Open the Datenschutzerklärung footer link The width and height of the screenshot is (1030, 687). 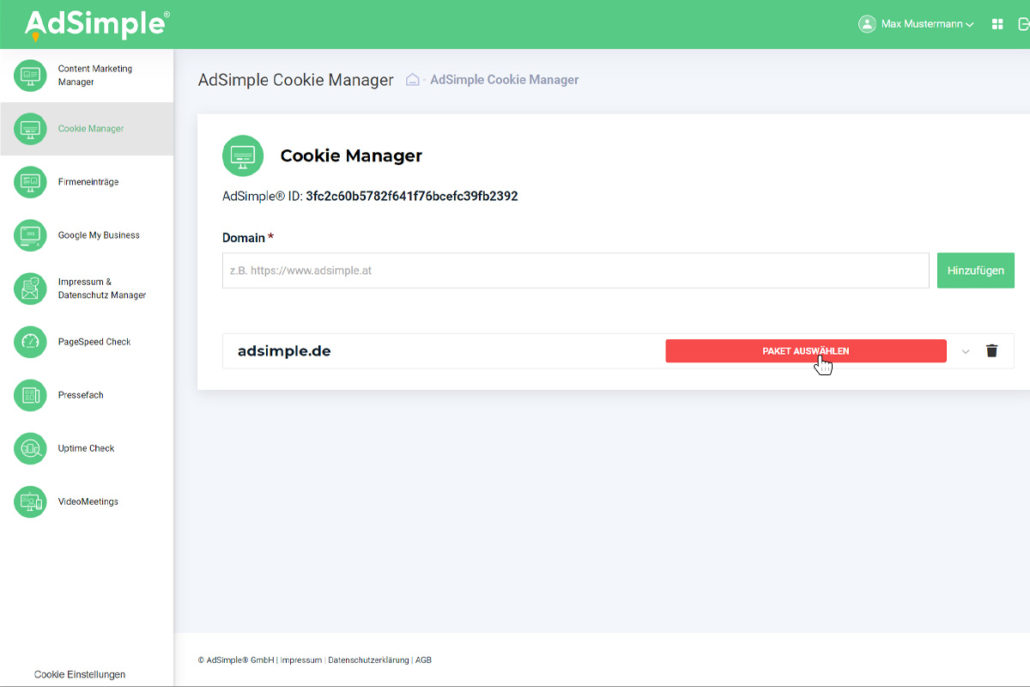pyautogui.click(x=368, y=660)
